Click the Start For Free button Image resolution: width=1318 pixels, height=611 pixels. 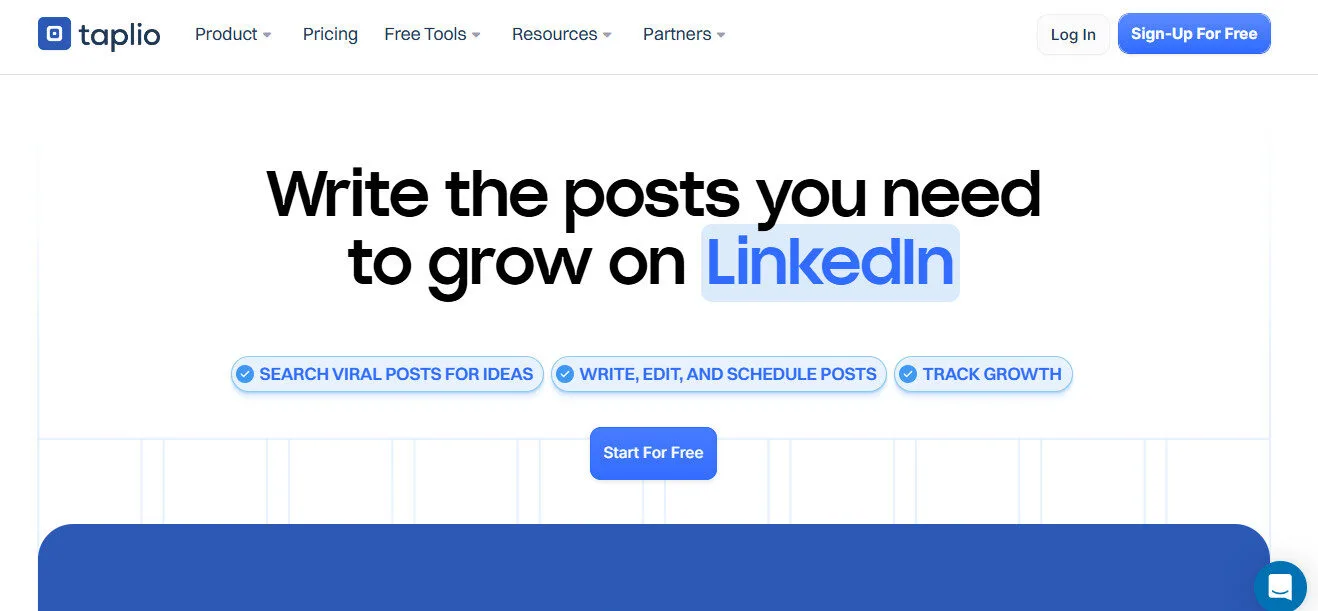tap(653, 453)
